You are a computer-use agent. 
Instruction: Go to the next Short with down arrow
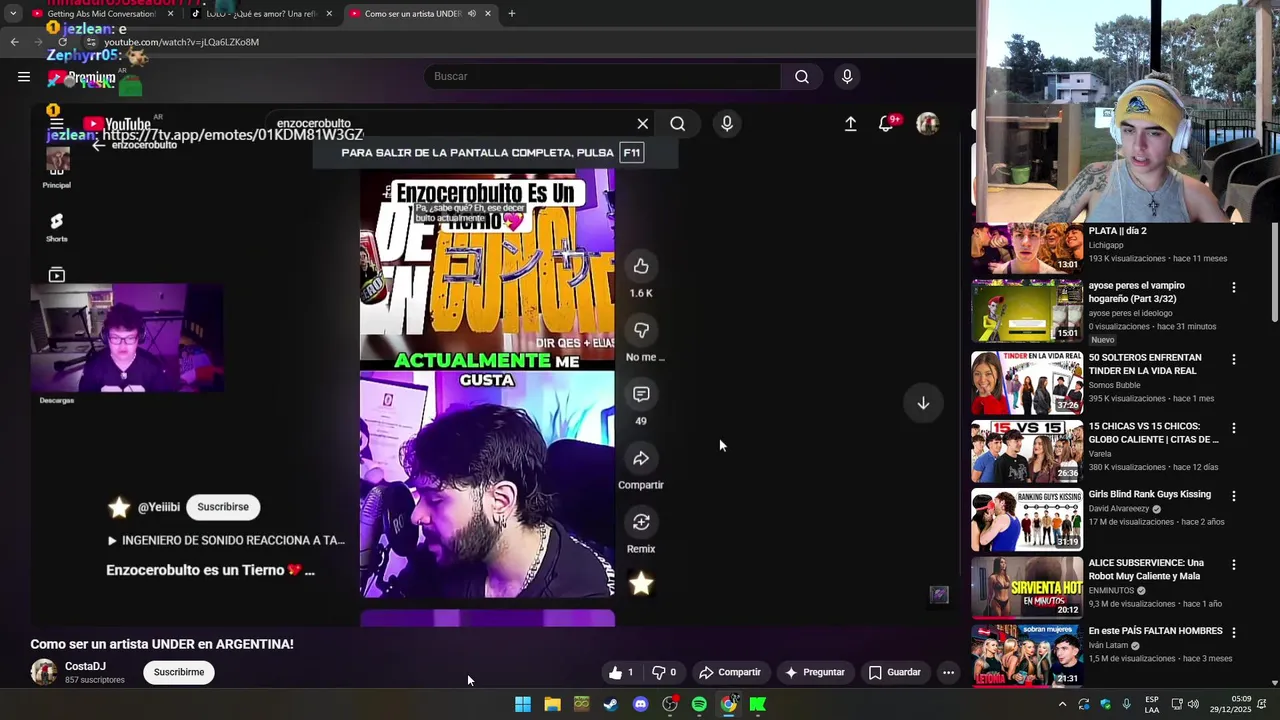(923, 403)
